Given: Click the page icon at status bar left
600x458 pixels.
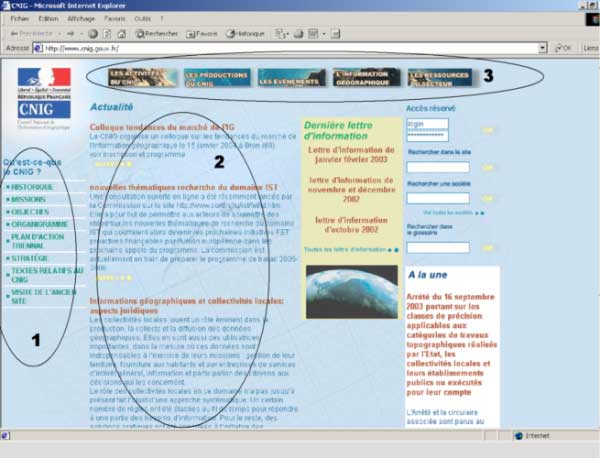Looking at the screenshot, I should 5,435.
